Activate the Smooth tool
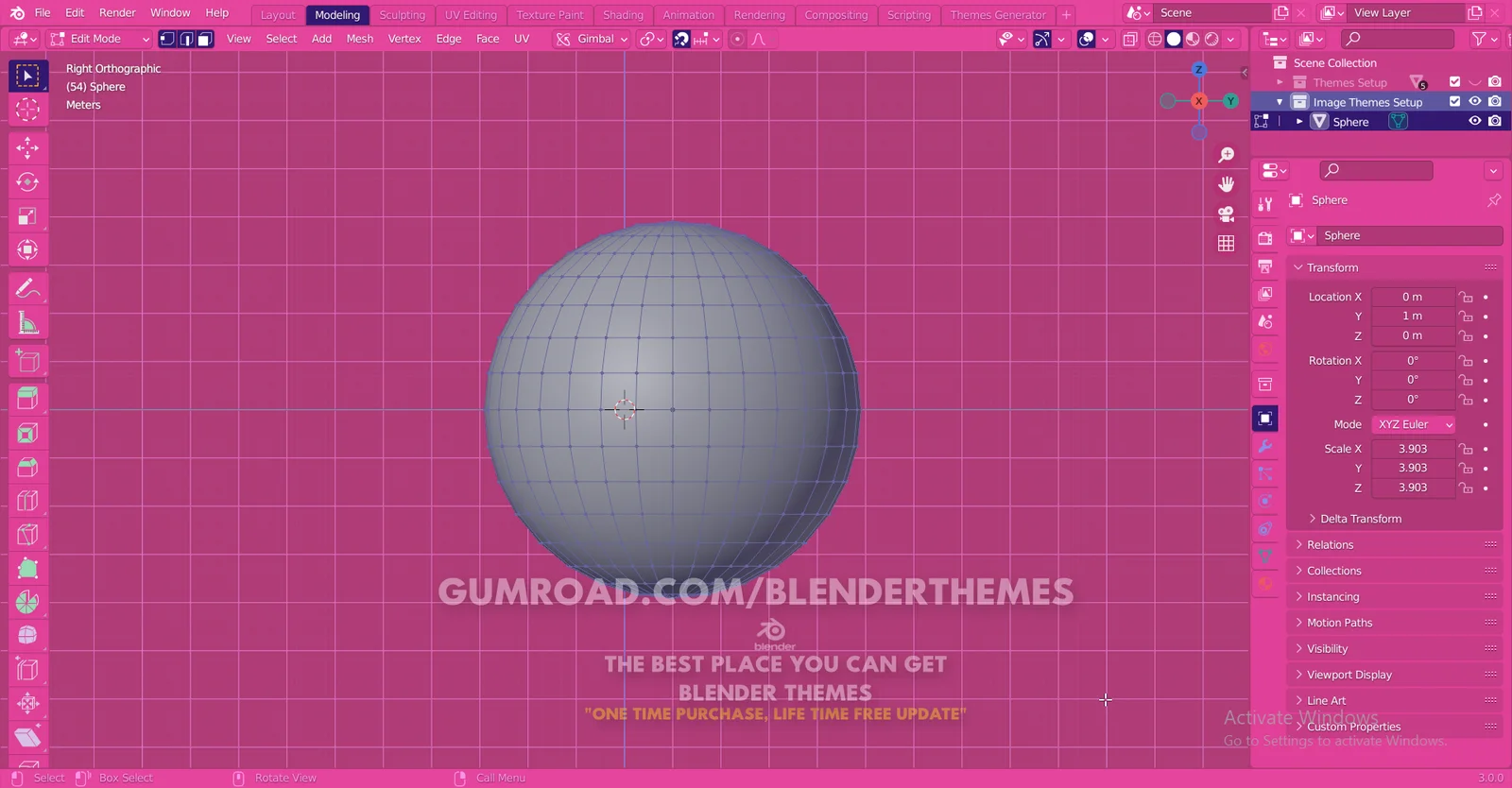The height and width of the screenshot is (788, 1512). pos(27,636)
